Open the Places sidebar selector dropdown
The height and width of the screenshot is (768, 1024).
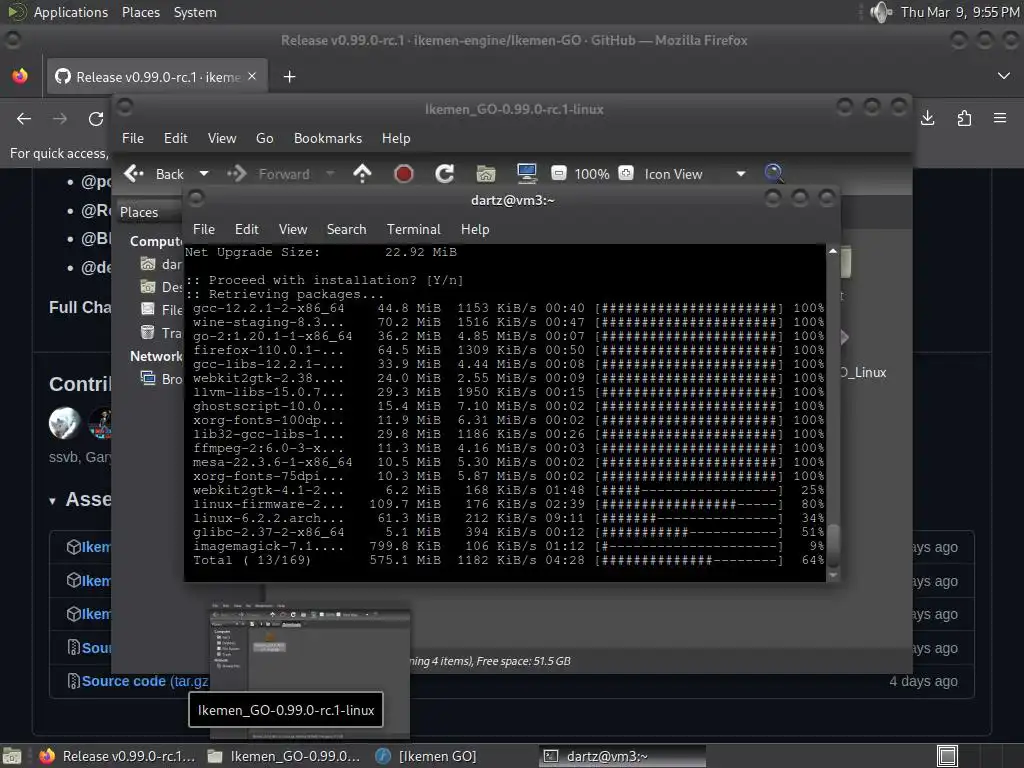click(x=150, y=212)
